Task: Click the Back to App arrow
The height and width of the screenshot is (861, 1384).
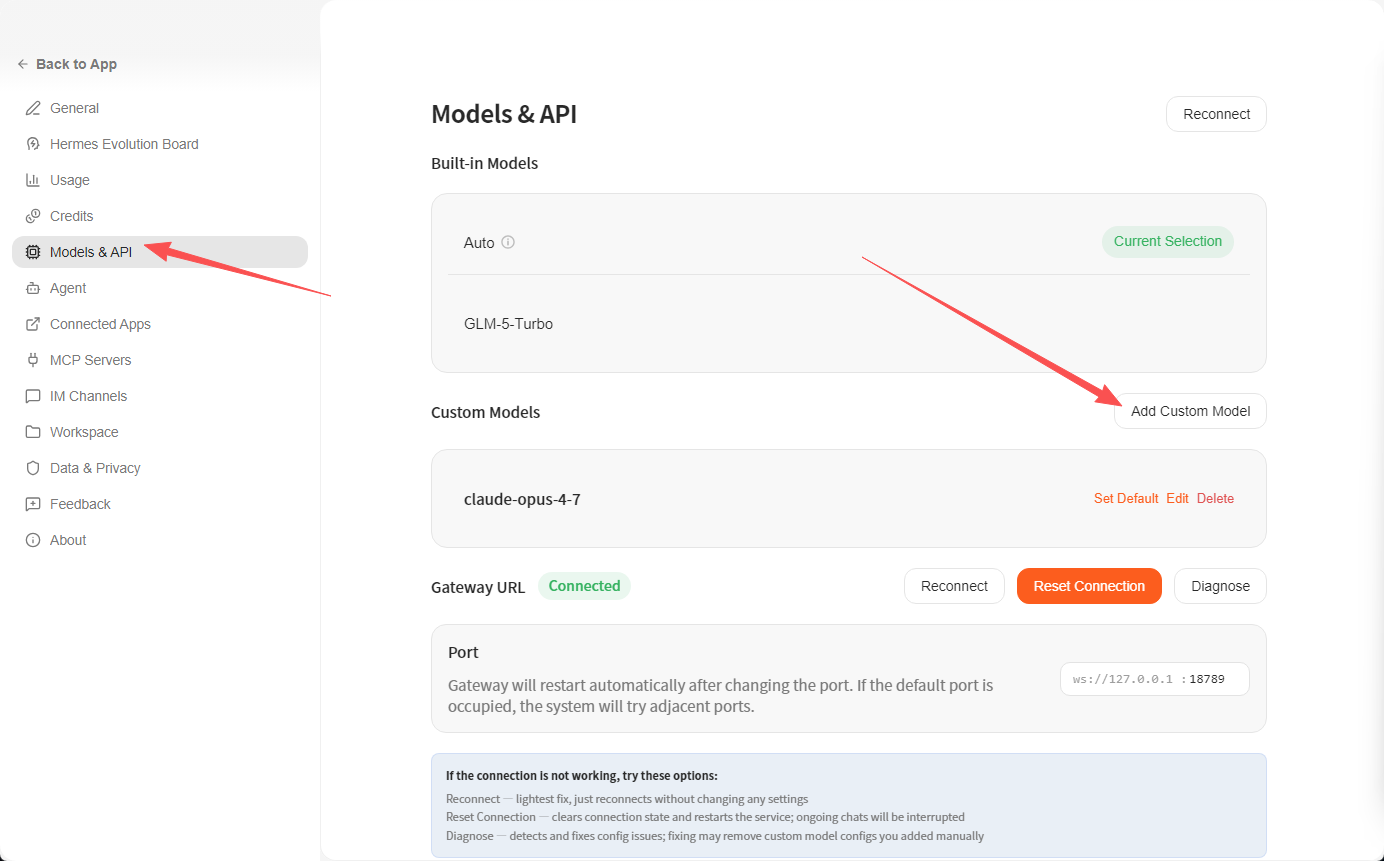Action: tap(23, 64)
